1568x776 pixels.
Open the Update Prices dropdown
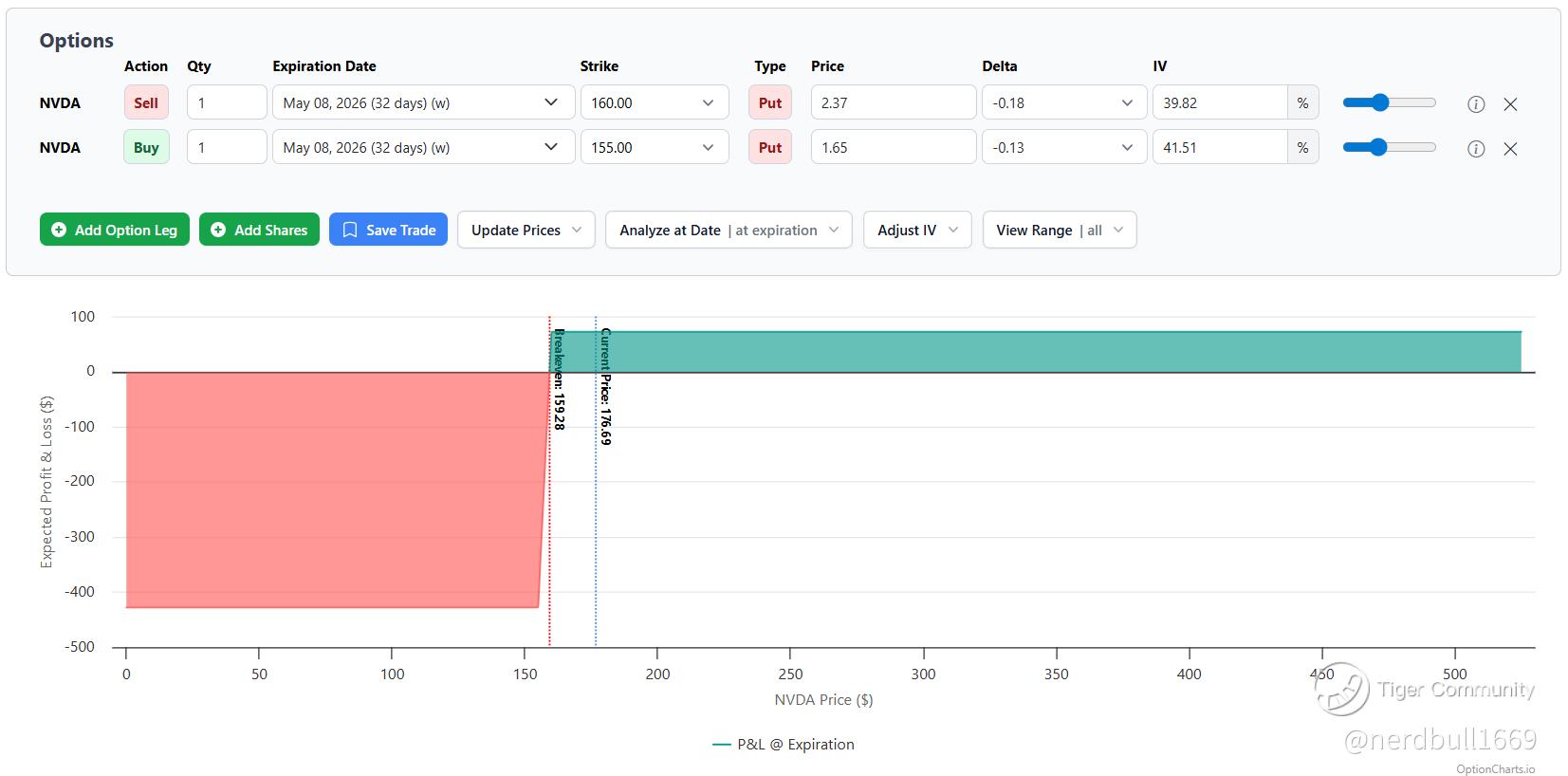tap(526, 230)
